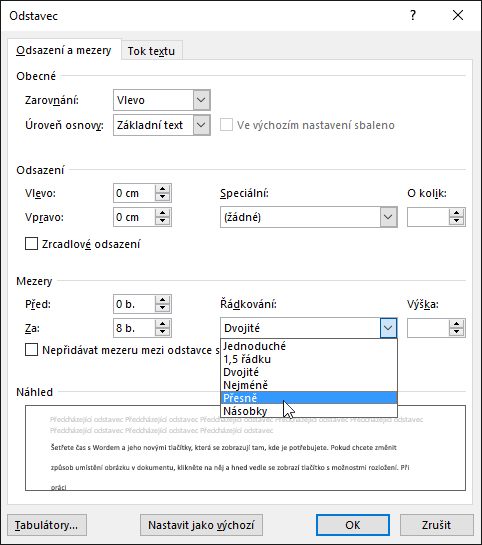The width and height of the screenshot is (482, 545).
Task: Decrease the Vlevo indent value
Action: tap(162, 197)
